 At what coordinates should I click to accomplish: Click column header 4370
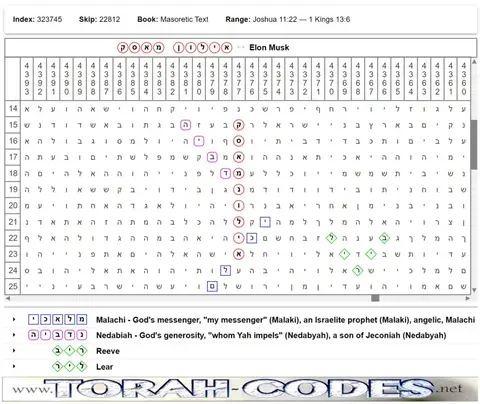click(x=331, y=79)
